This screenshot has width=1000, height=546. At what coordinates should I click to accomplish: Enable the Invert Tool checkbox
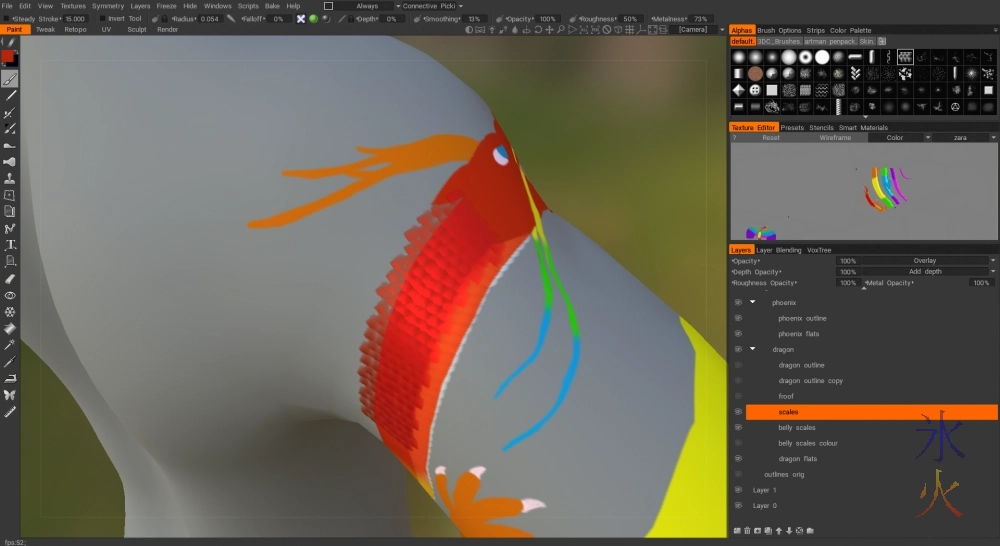pyautogui.click(x=101, y=19)
